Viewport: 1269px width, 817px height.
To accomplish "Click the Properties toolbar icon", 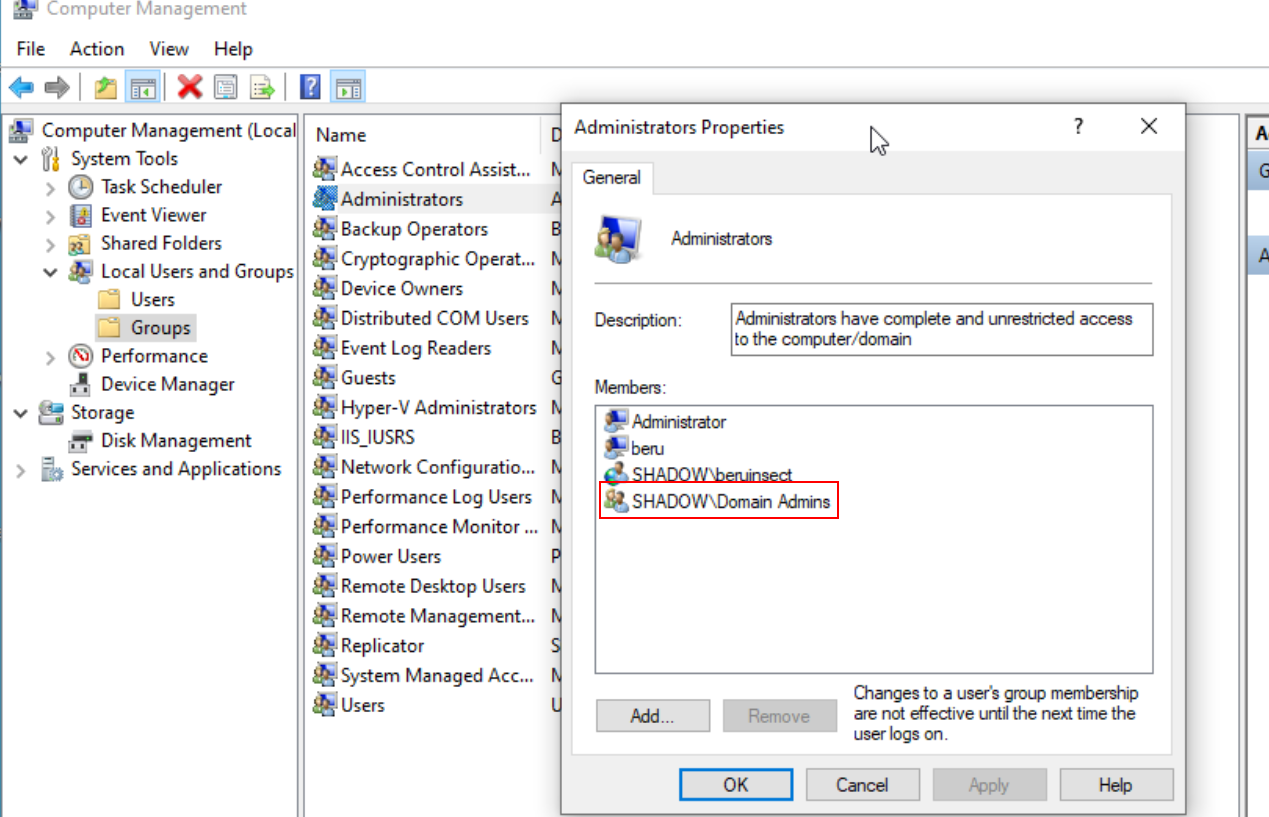I will pos(226,88).
